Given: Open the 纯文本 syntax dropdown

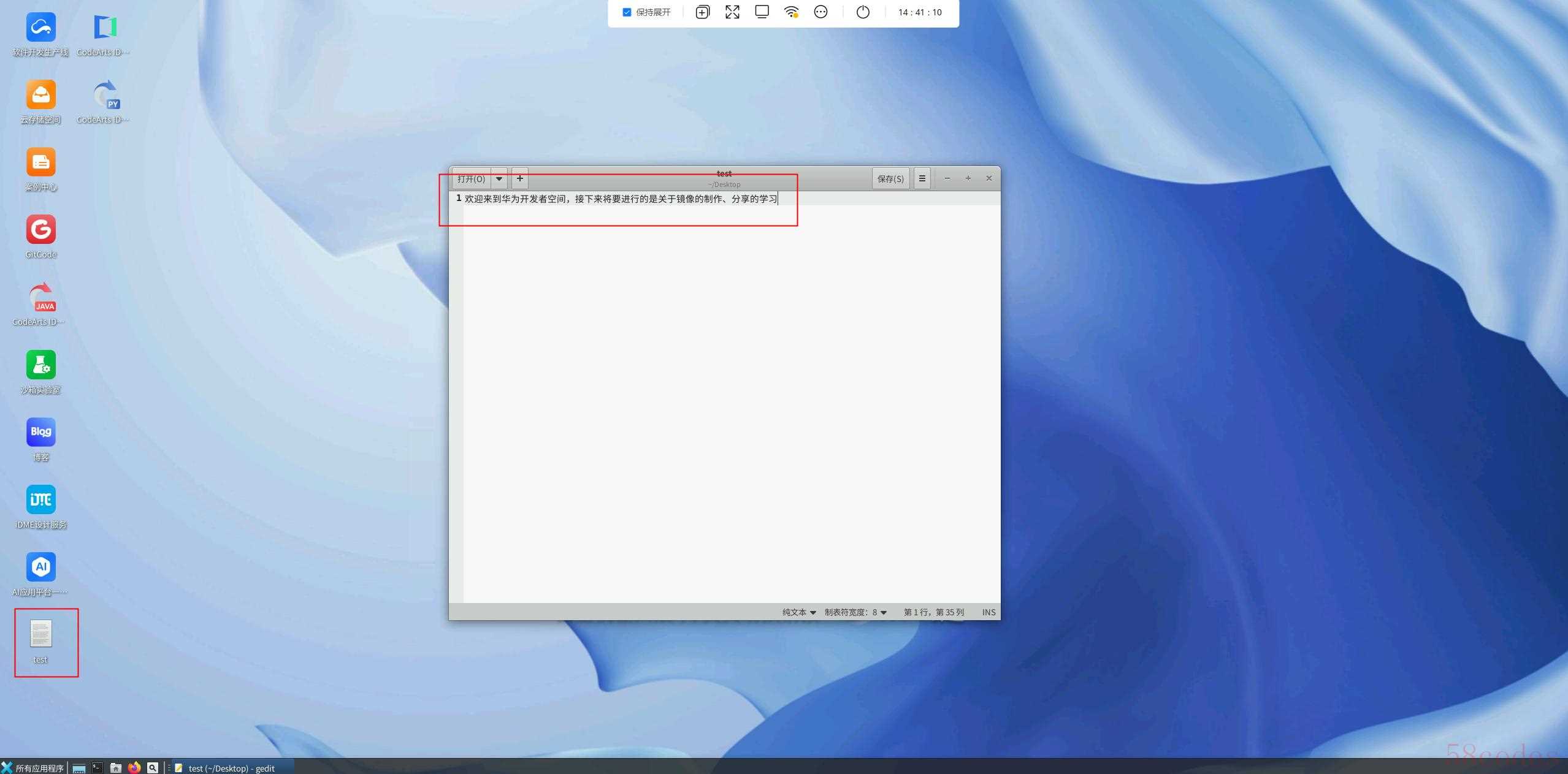Looking at the screenshot, I should tap(798, 612).
